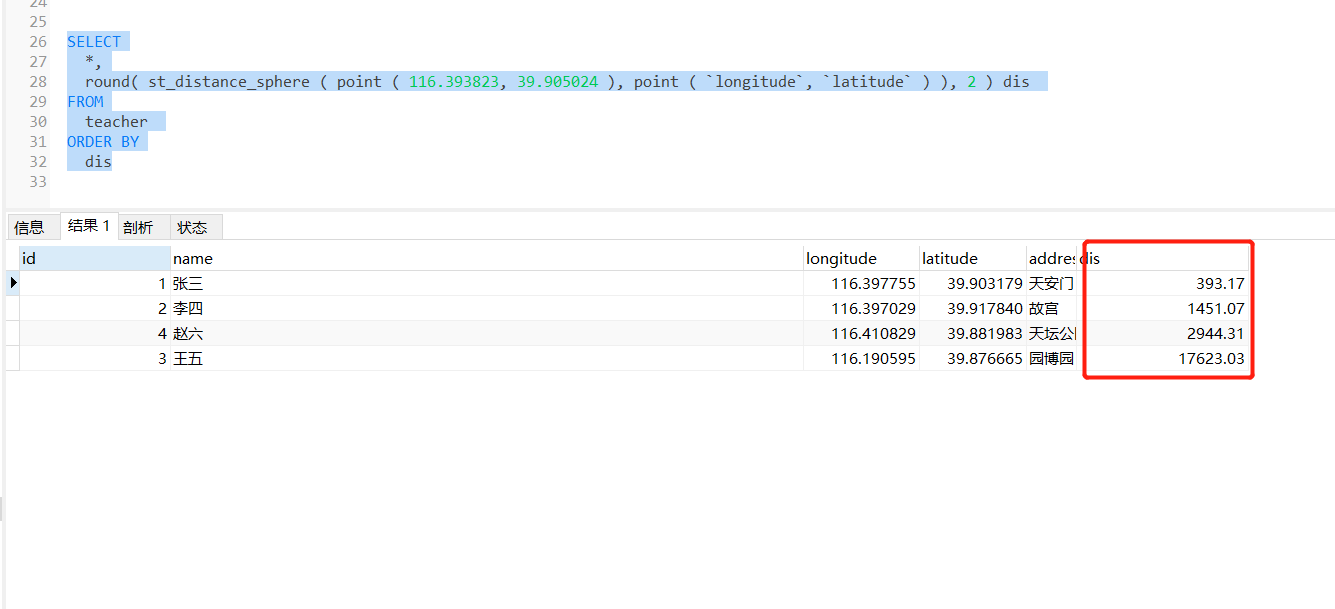Select the name cell 李四
Screen dimensions: 1335x609
188,309
